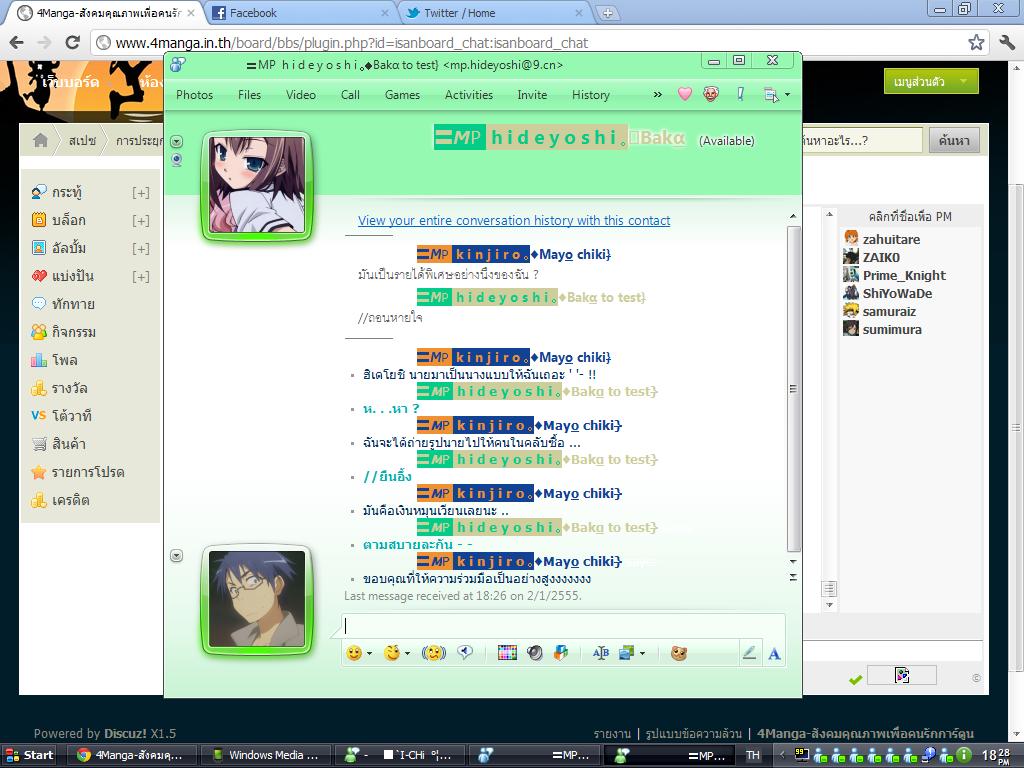This screenshot has width=1024, height=768.
Task: Switch to Windows Media taskbar item
Action: pos(266,755)
